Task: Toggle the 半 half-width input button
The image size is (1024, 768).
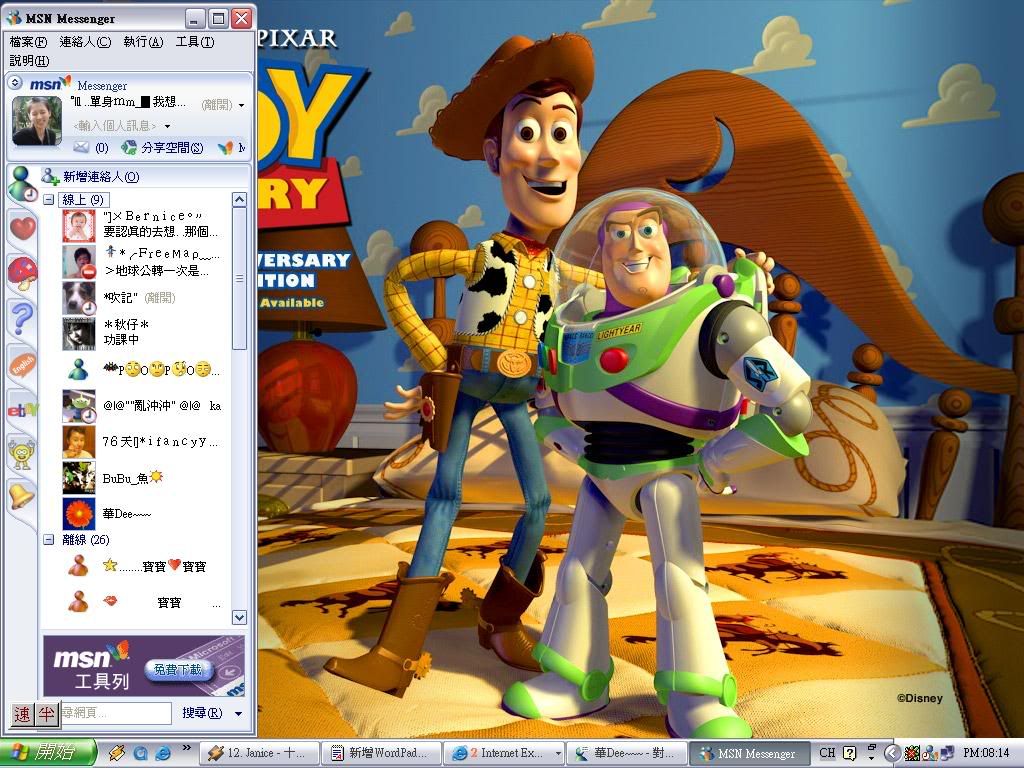Action: click(x=46, y=714)
